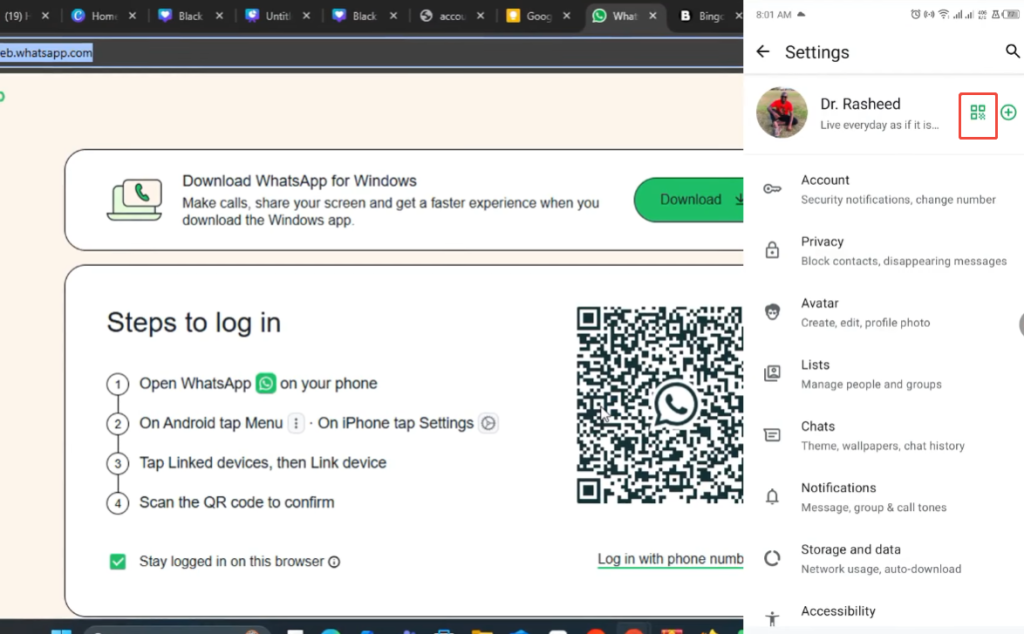The image size is (1024, 634).
Task: Open search in phone Settings screen
Action: (1012, 51)
